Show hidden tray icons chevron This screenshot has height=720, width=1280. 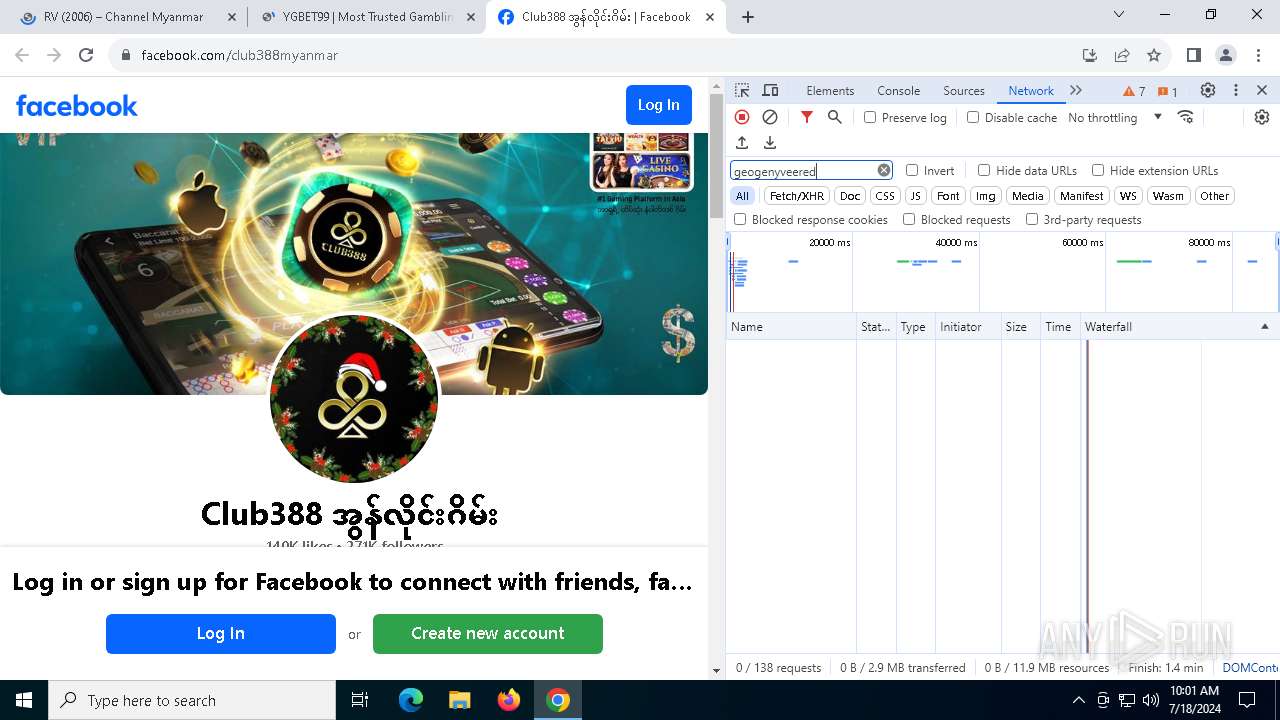1078,700
